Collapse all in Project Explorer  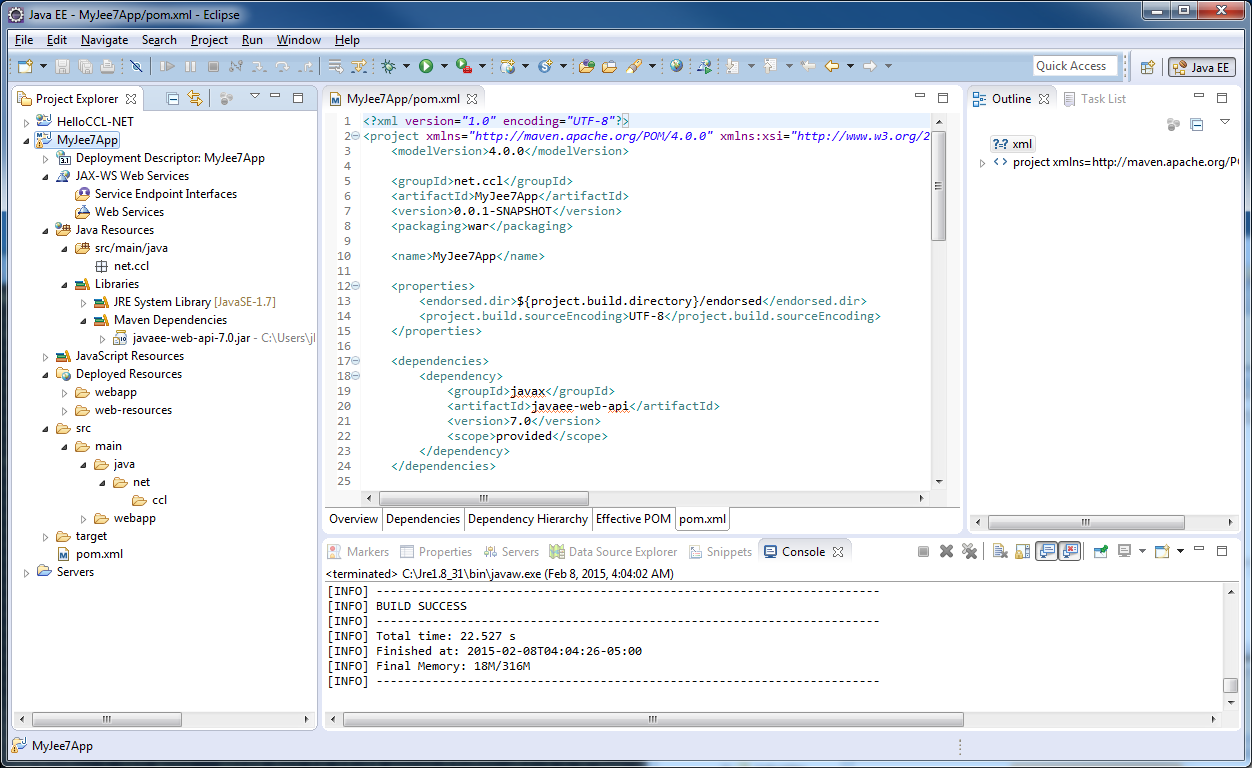[x=173, y=98]
